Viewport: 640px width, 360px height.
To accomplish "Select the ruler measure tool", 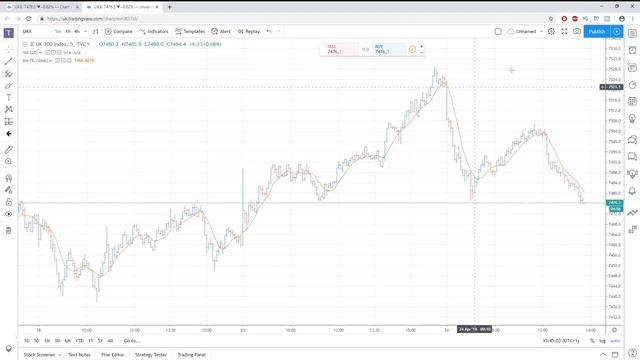I will (9, 150).
